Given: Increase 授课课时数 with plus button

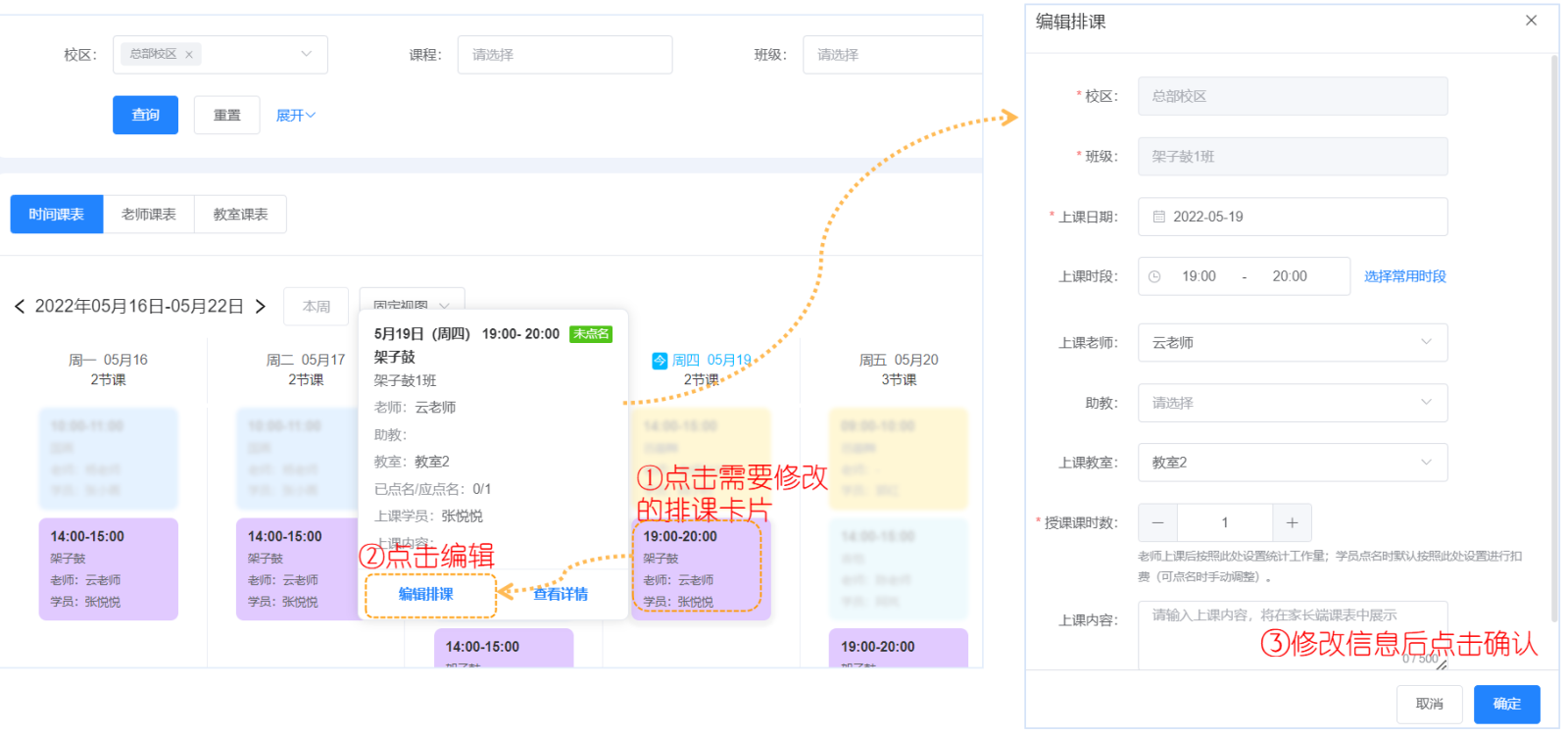Looking at the screenshot, I should pyautogui.click(x=1292, y=522).
